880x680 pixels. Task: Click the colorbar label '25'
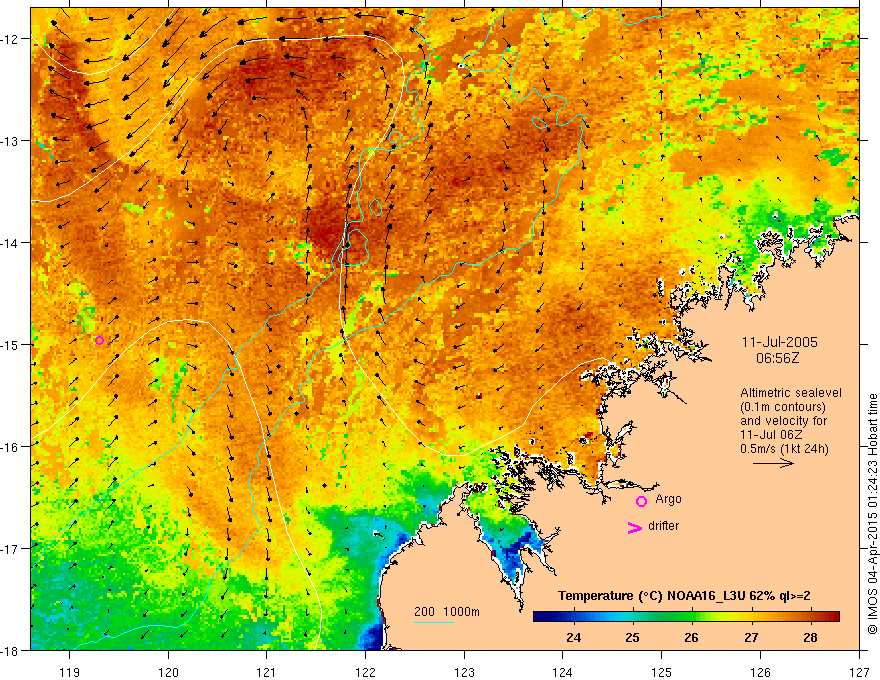point(632,638)
